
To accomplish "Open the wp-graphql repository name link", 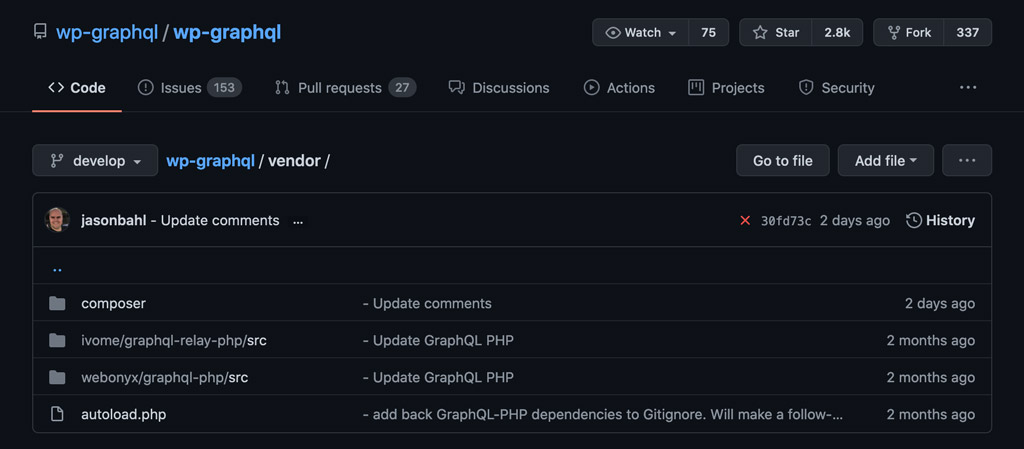I will (x=227, y=32).
